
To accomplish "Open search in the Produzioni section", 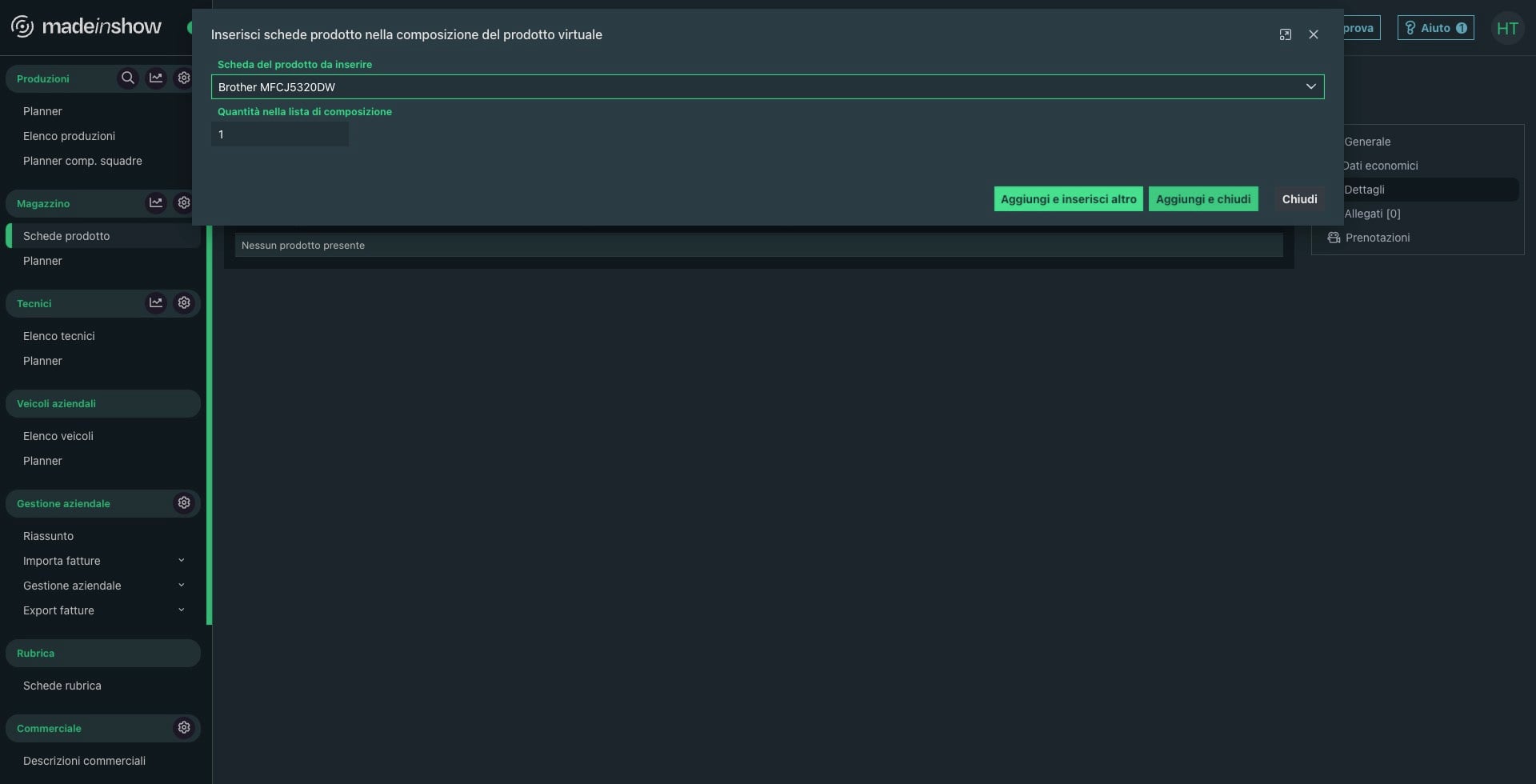I will (127, 78).
